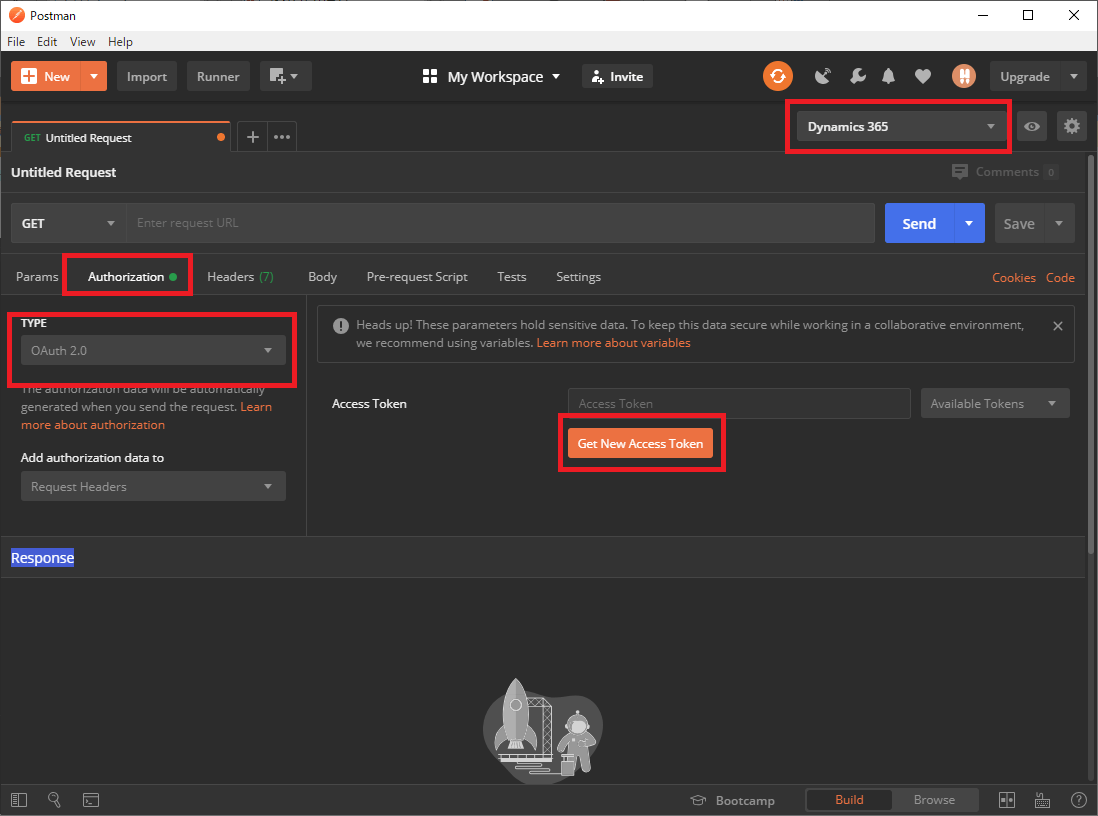Open keyboard shortcuts icon
Image resolution: width=1098 pixels, height=816 pixels.
point(1043,800)
